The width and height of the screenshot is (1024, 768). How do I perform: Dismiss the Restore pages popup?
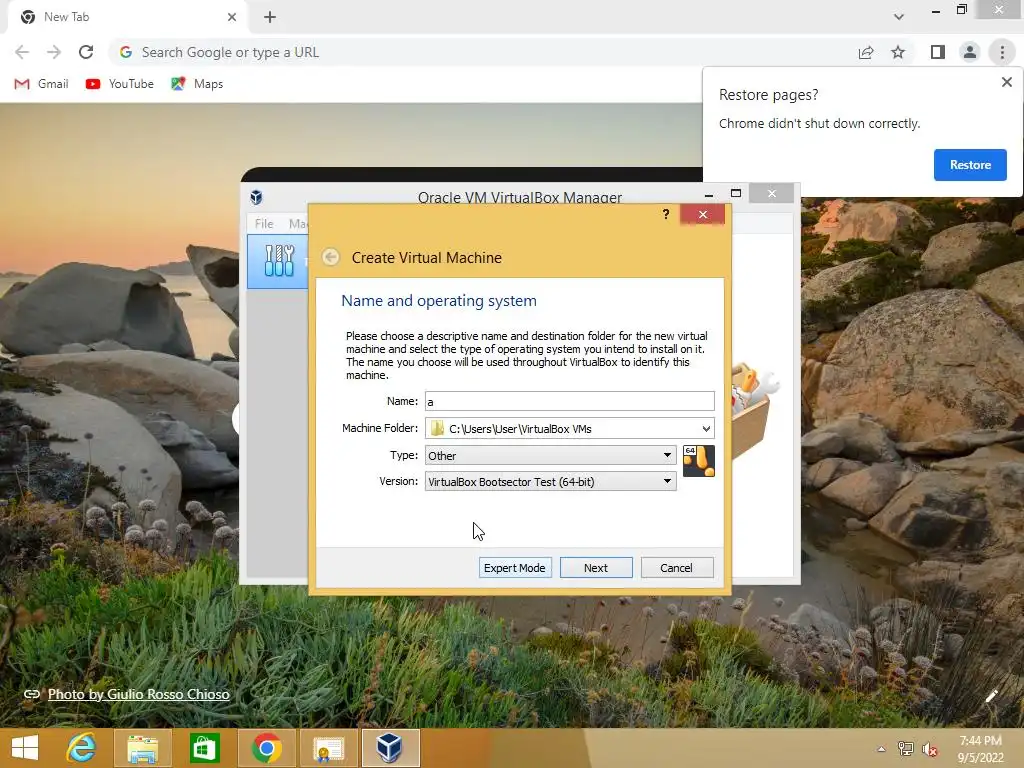pos(1006,82)
